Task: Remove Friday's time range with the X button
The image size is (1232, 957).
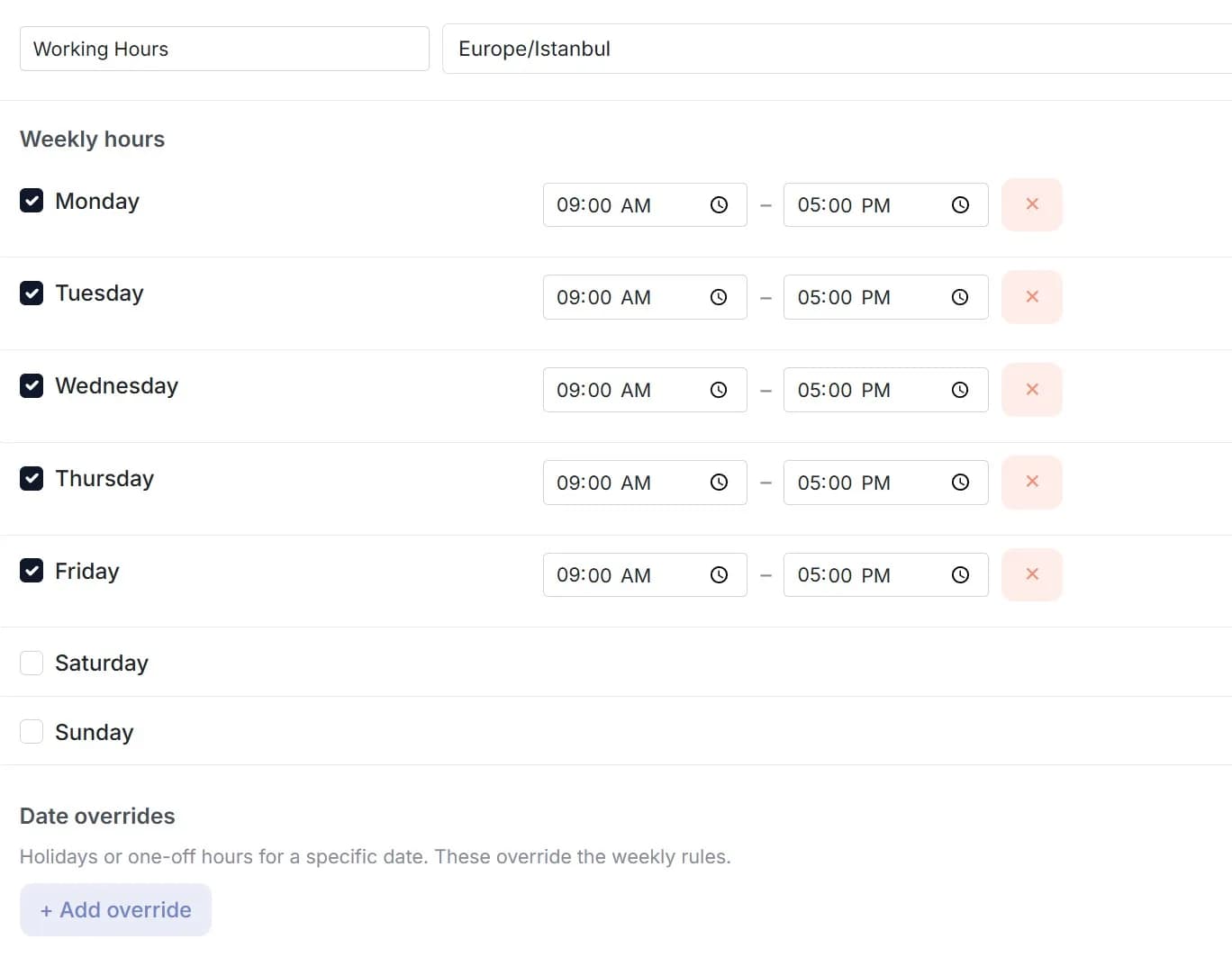Action: pyautogui.click(x=1032, y=574)
